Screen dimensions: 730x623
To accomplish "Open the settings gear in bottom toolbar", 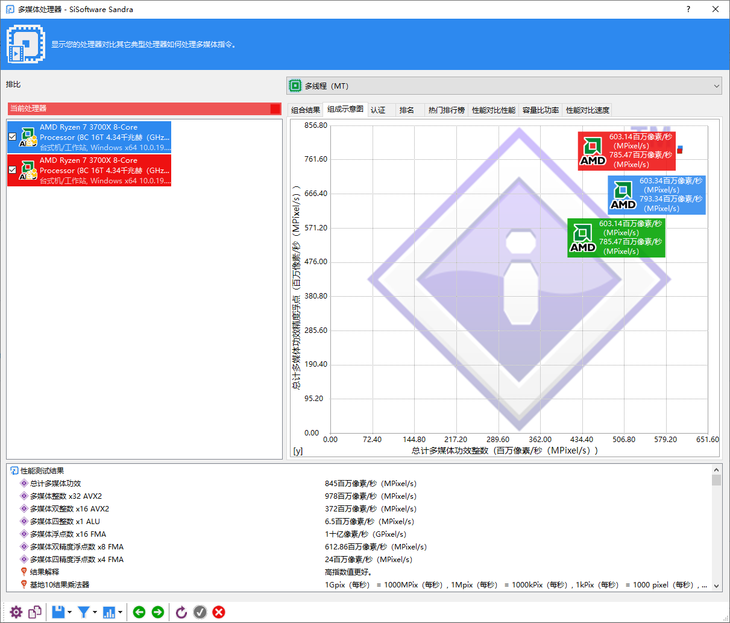I will tap(16, 612).
